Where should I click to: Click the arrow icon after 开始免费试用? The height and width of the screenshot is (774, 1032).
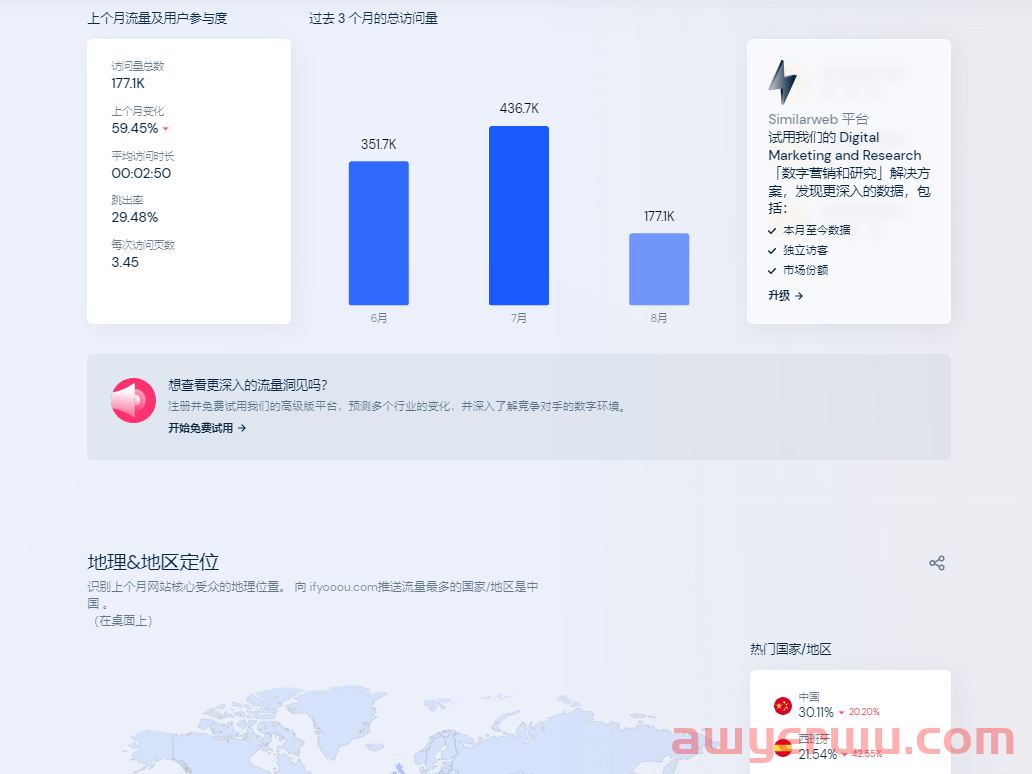click(x=243, y=428)
